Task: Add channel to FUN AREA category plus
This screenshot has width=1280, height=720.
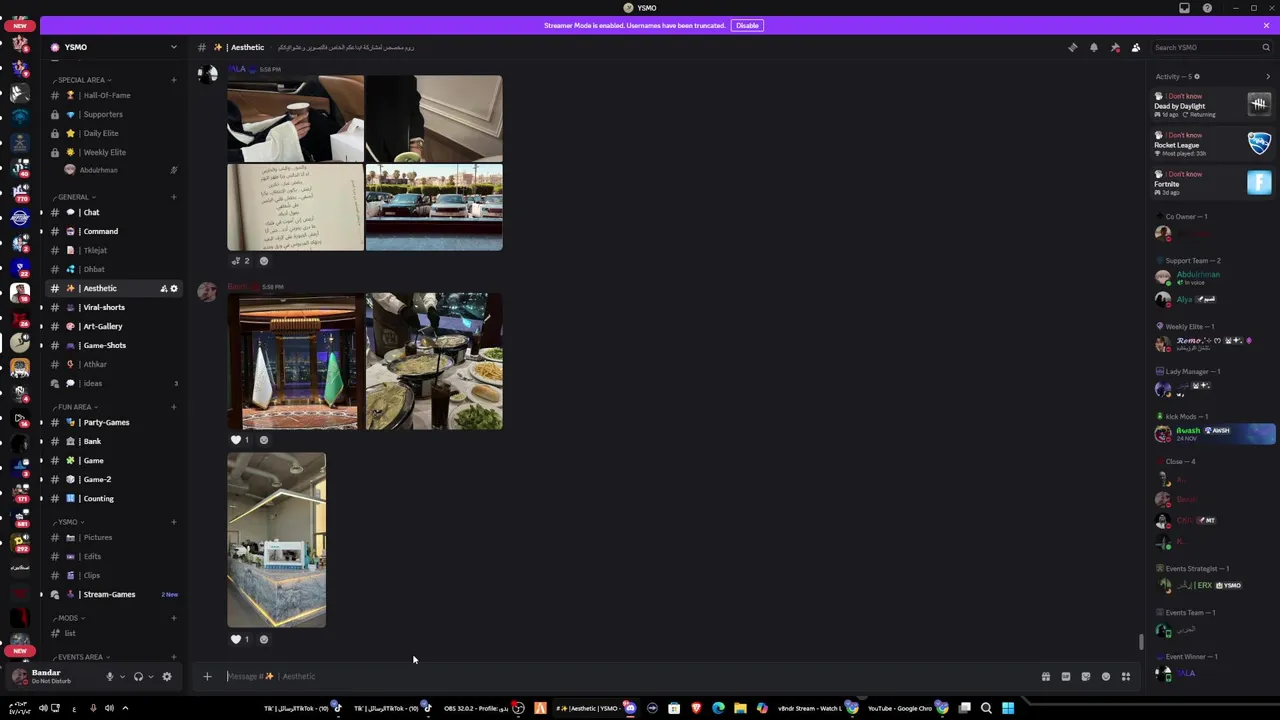Action: [x=174, y=407]
